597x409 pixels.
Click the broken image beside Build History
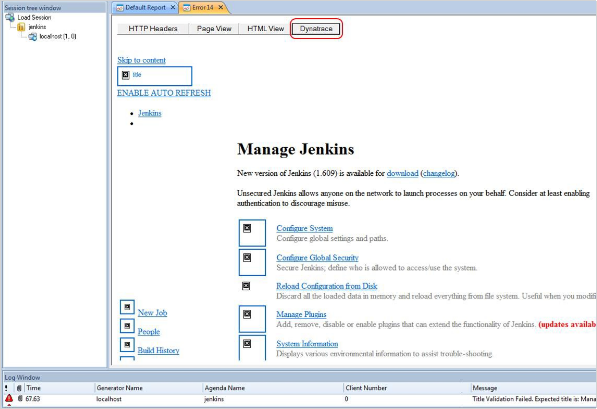(127, 345)
